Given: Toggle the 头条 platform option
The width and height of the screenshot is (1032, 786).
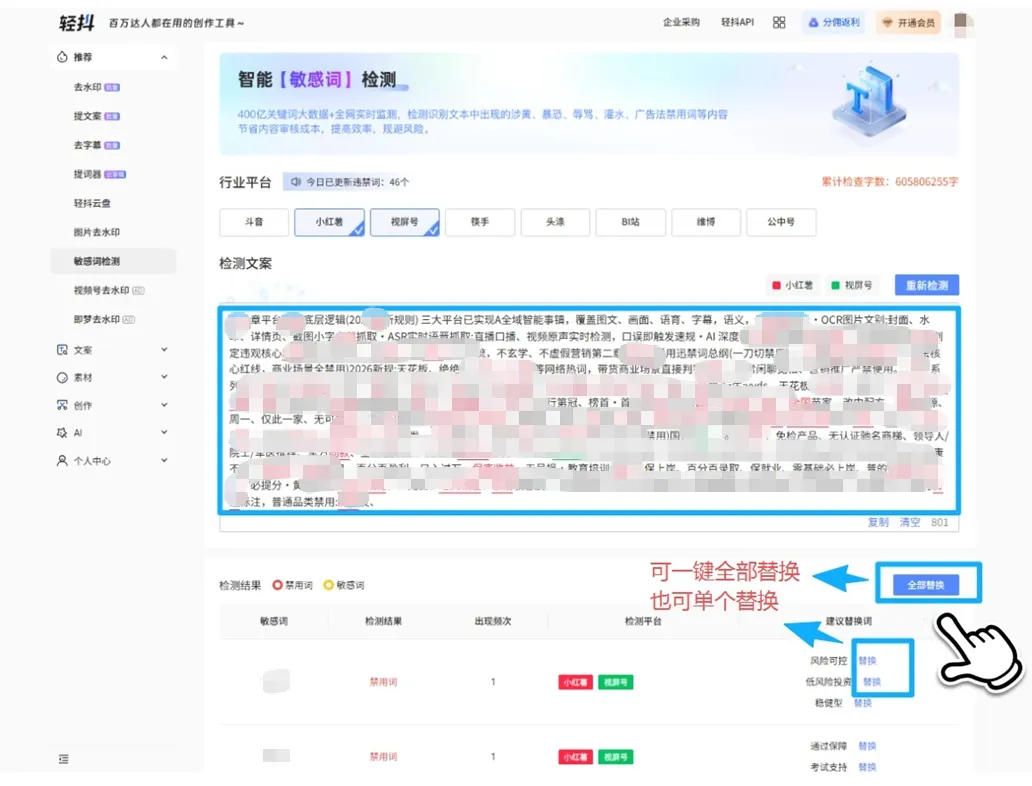Looking at the screenshot, I should (555, 222).
